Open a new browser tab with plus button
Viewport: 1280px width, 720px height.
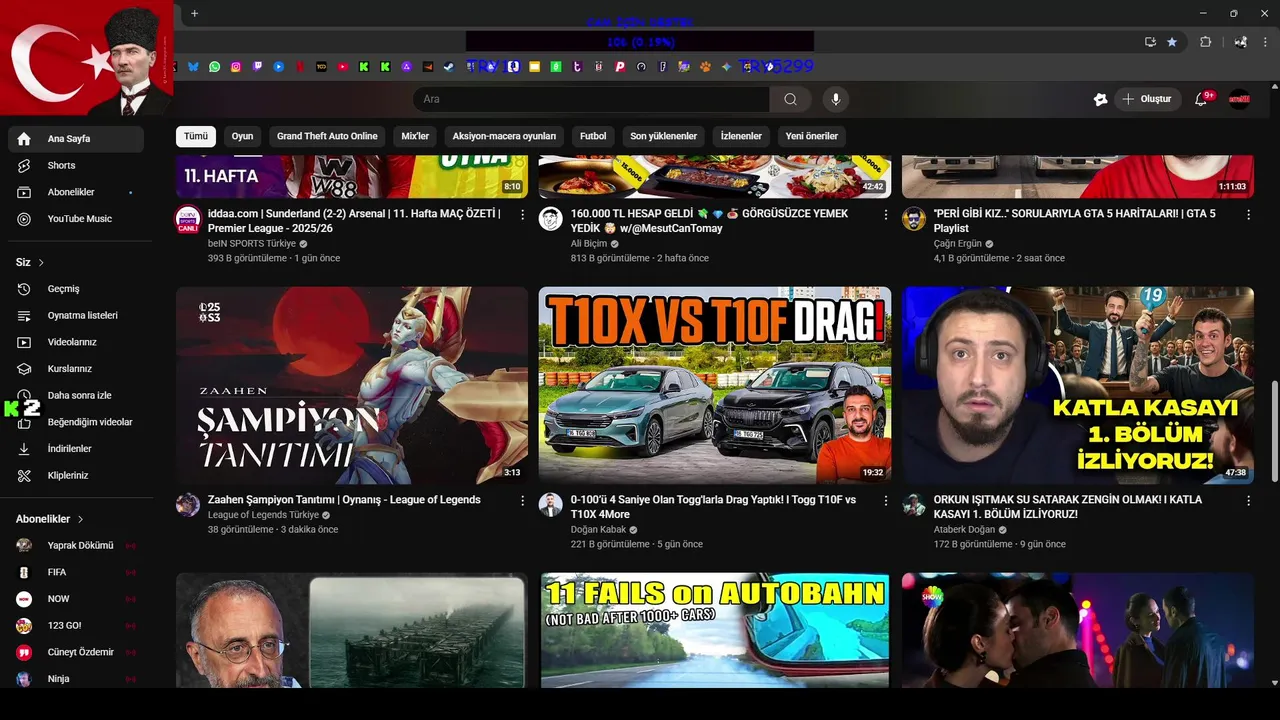pyautogui.click(x=194, y=13)
